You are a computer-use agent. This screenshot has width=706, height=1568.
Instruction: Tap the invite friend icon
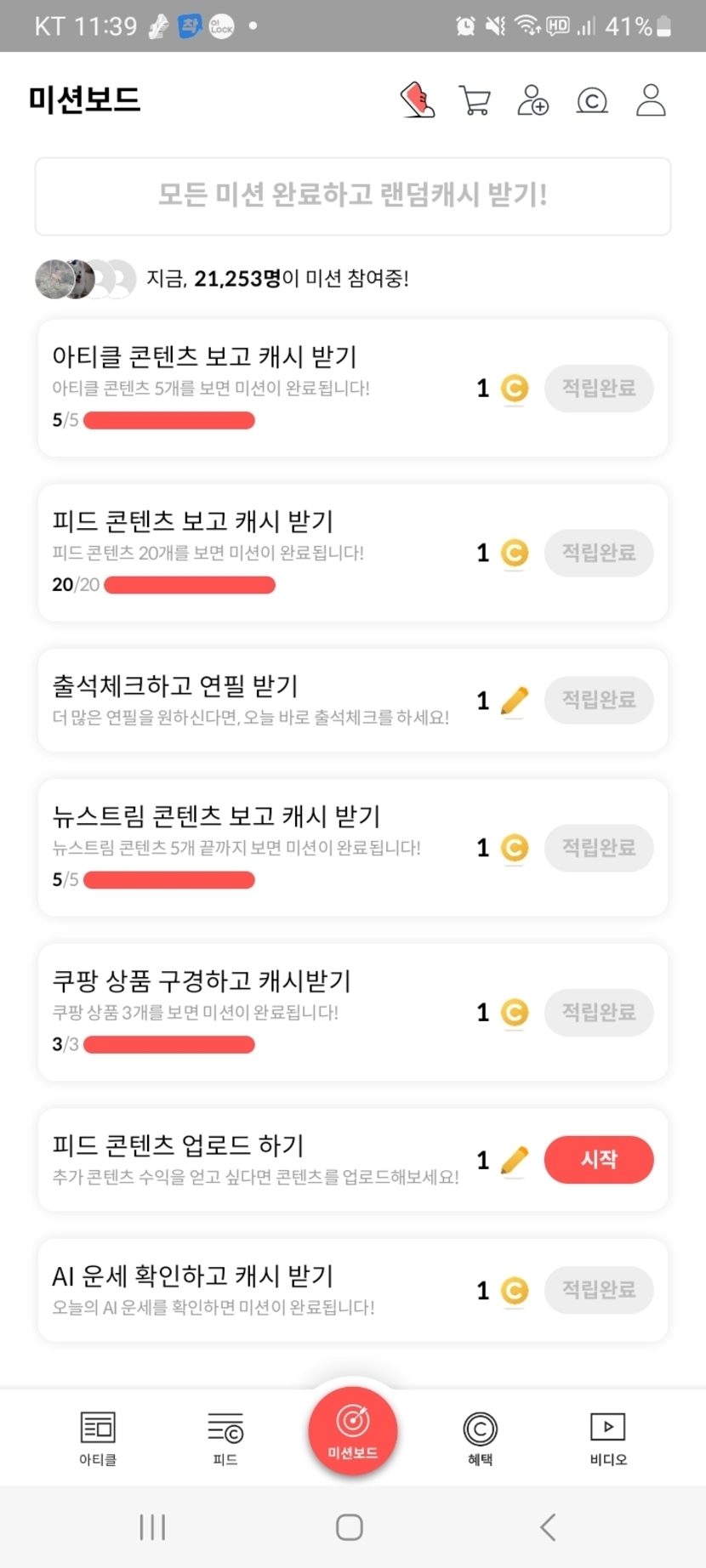pyautogui.click(x=533, y=99)
